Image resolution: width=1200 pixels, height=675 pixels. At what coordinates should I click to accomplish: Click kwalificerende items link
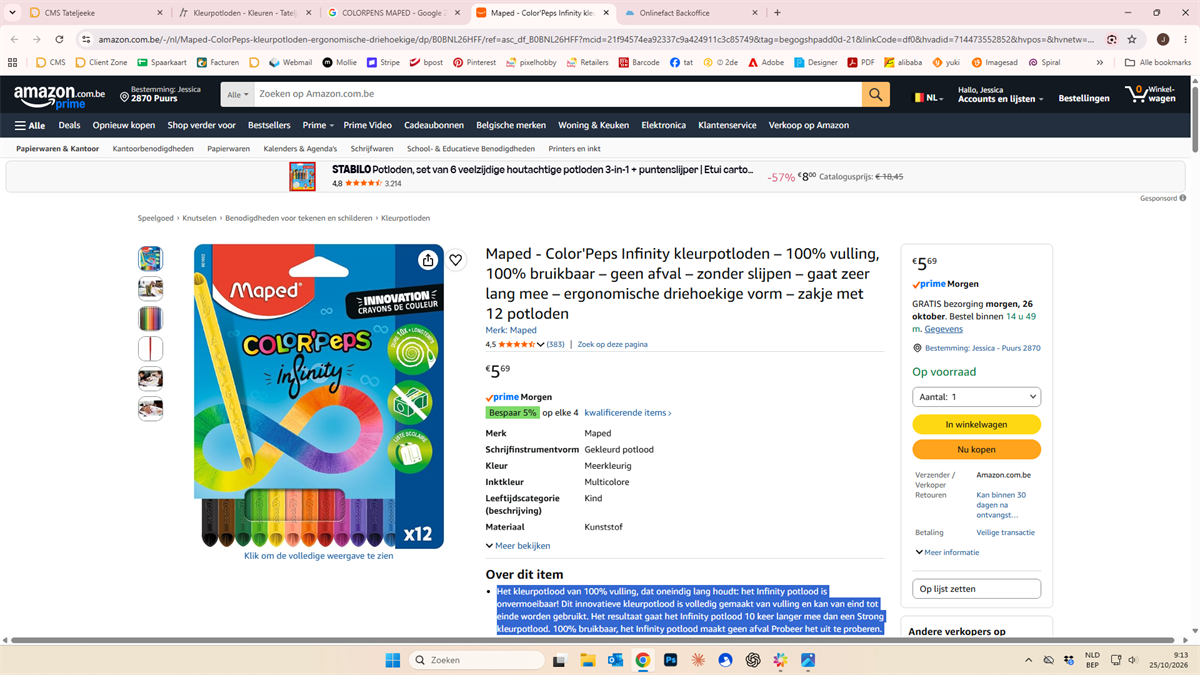(x=628, y=412)
